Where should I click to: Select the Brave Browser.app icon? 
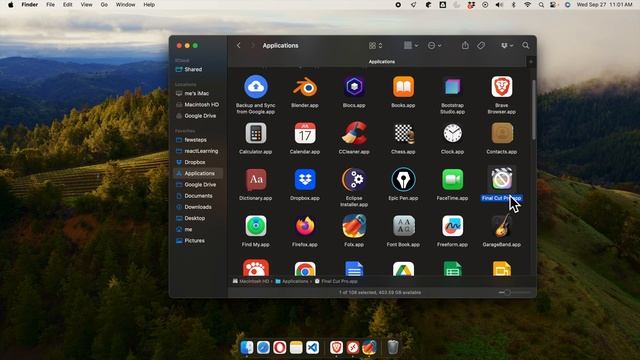click(502, 87)
